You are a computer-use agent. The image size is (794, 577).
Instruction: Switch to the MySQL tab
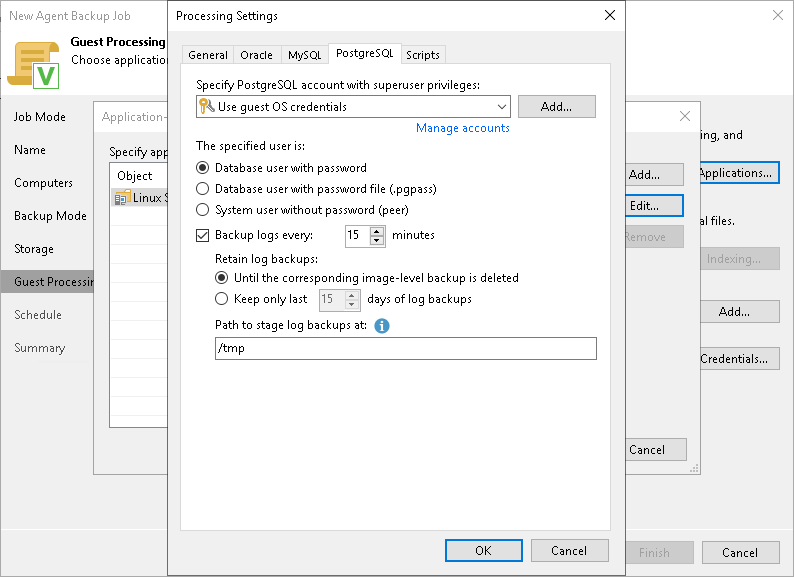pyautogui.click(x=304, y=55)
